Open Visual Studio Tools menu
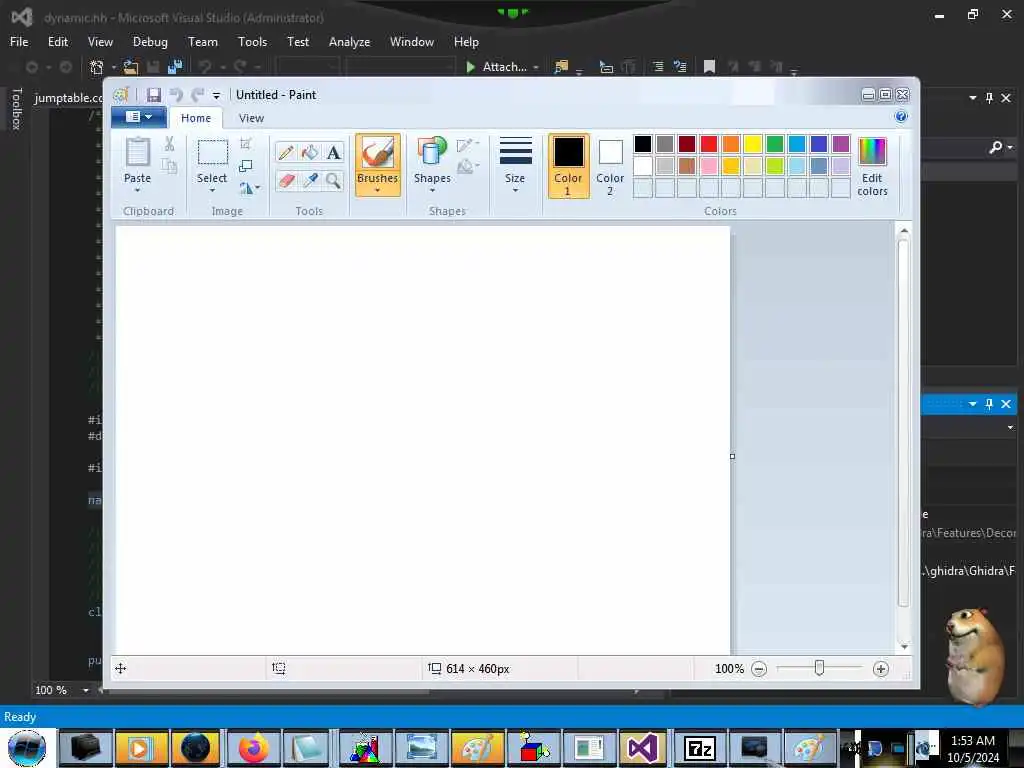 pos(253,42)
